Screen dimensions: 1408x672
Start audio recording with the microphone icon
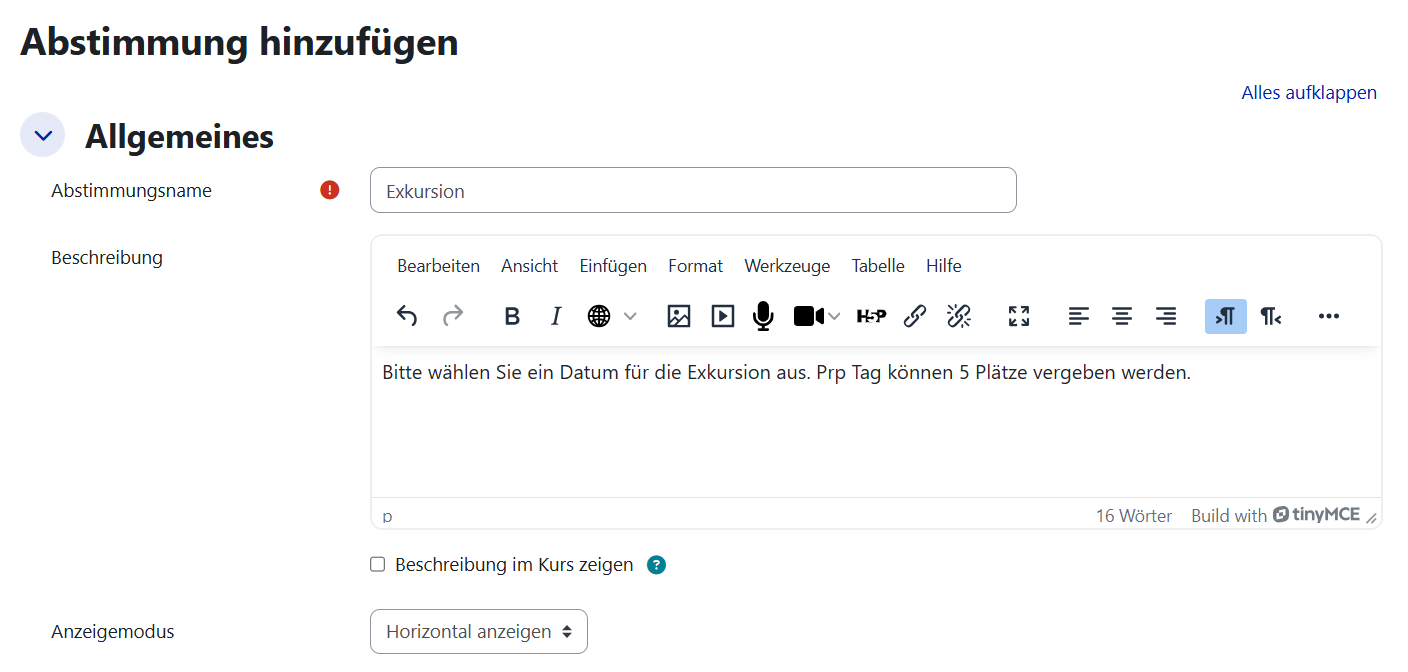763,316
